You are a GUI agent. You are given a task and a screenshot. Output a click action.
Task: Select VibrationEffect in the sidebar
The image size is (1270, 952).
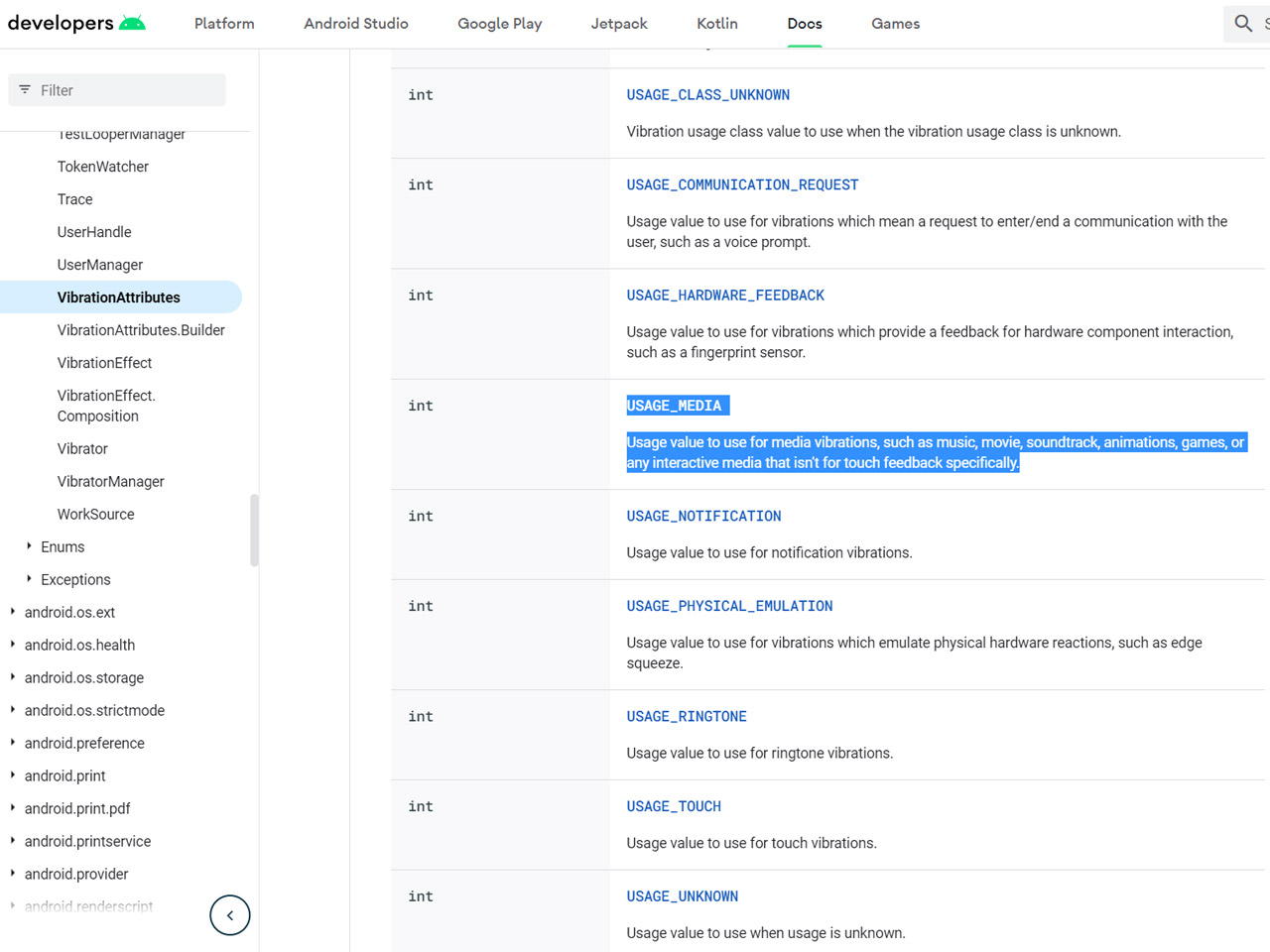pyautogui.click(x=104, y=363)
